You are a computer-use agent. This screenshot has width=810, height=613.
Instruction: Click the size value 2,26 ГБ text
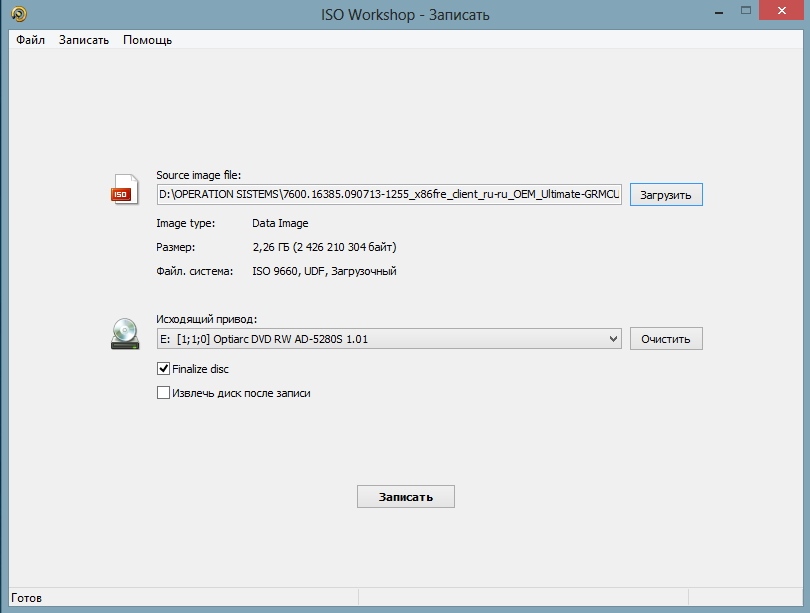[x=324, y=247]
